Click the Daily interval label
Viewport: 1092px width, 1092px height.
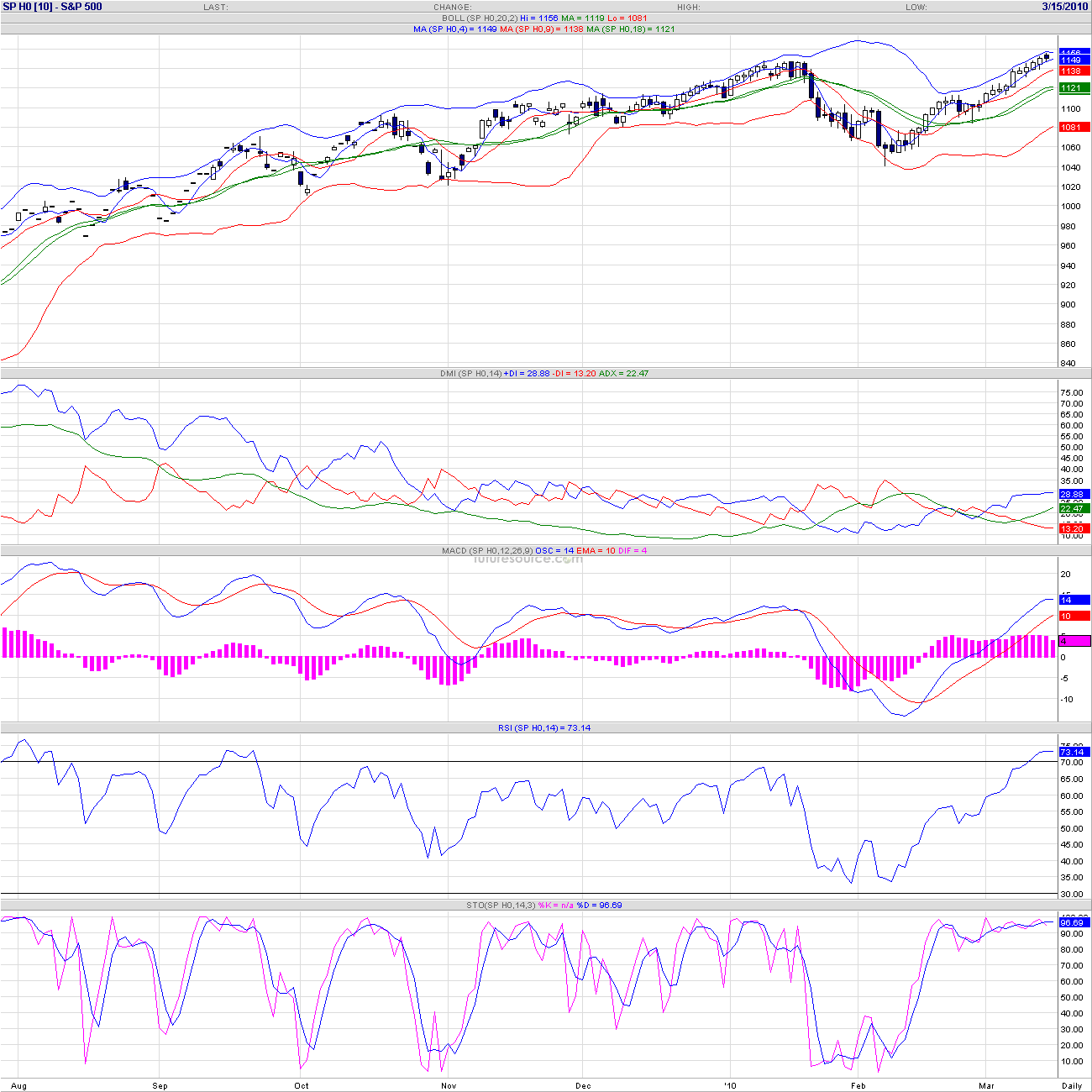pyautogui.click(x=1071, y=1085)
